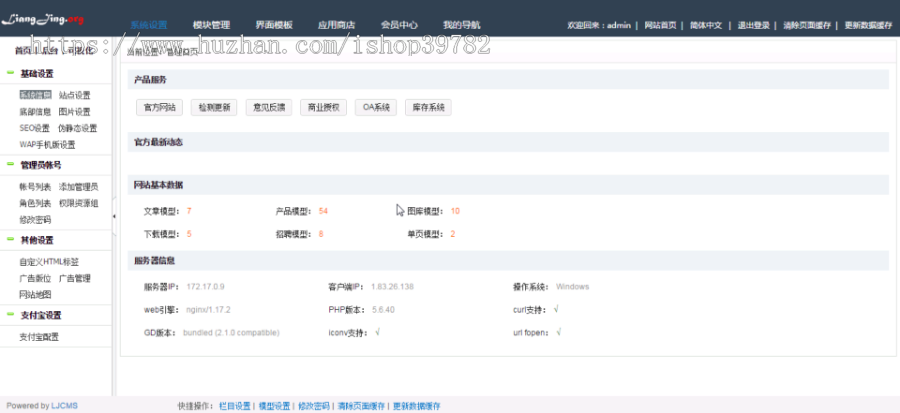Open 广告版位 in the sidebar
900x413 pixels.
click(35, 279)
